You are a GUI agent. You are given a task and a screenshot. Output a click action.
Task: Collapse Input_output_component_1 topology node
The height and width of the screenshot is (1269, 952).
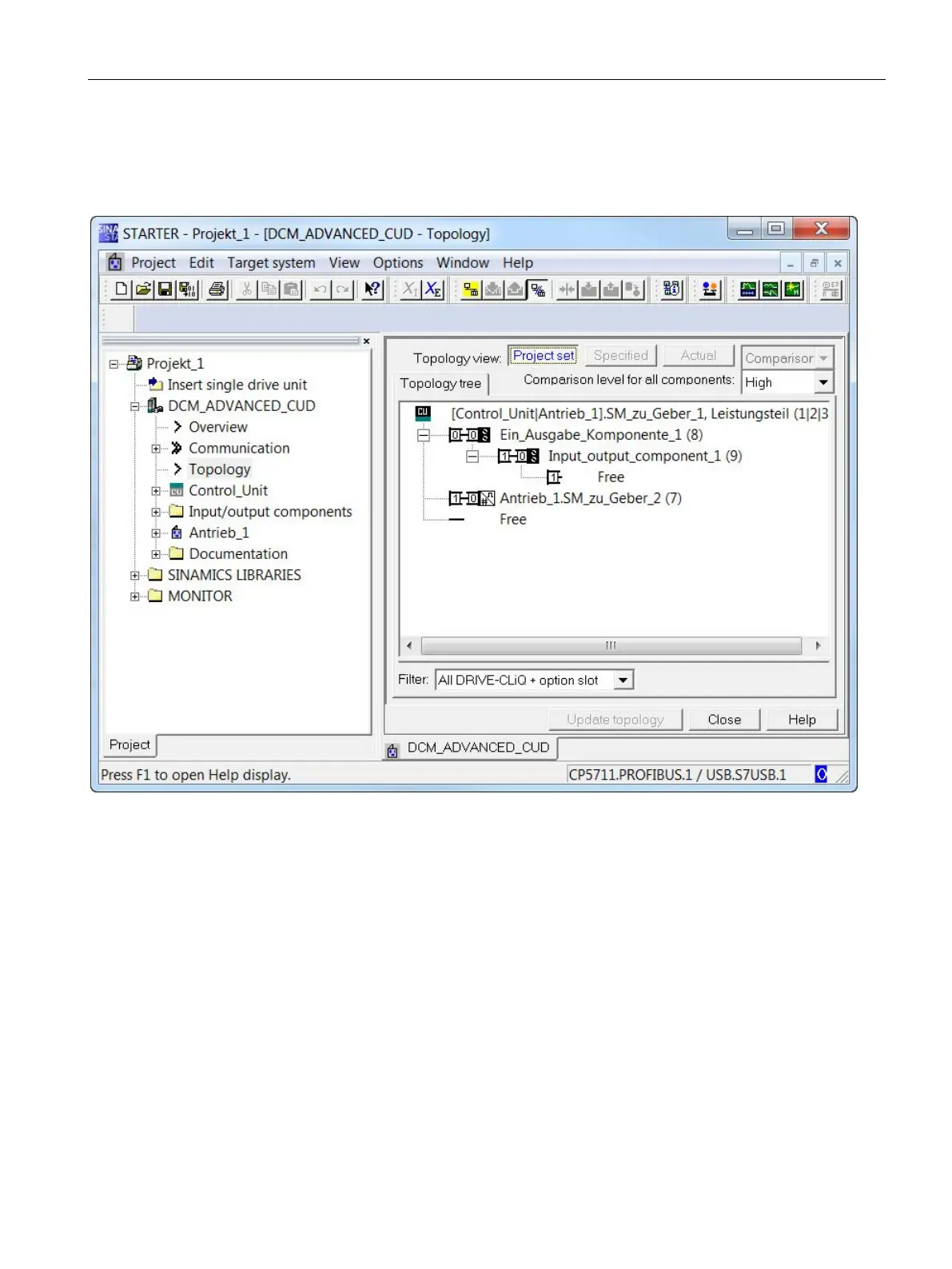472,457
